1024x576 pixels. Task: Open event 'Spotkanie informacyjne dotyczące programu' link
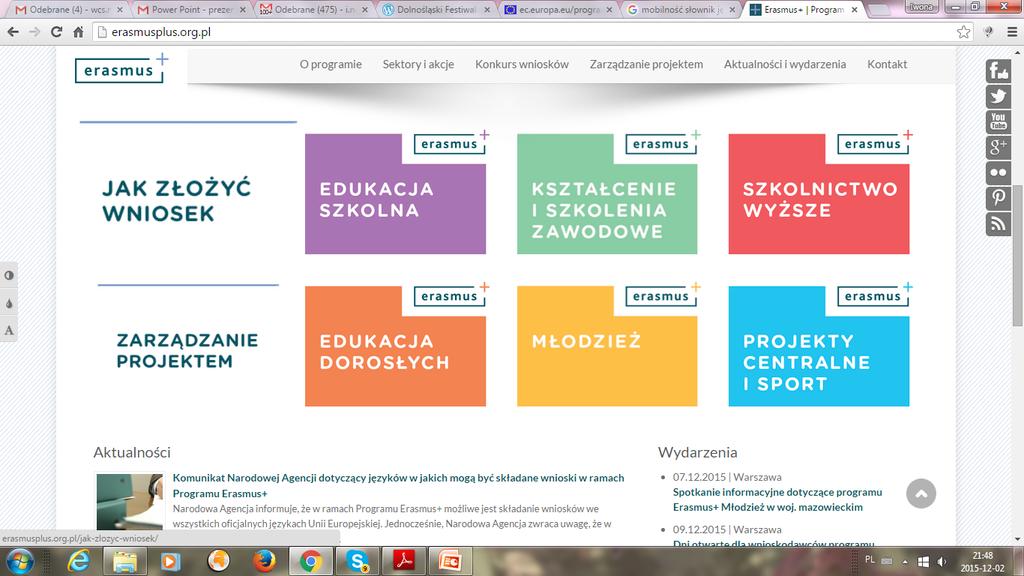click(777, 500)
